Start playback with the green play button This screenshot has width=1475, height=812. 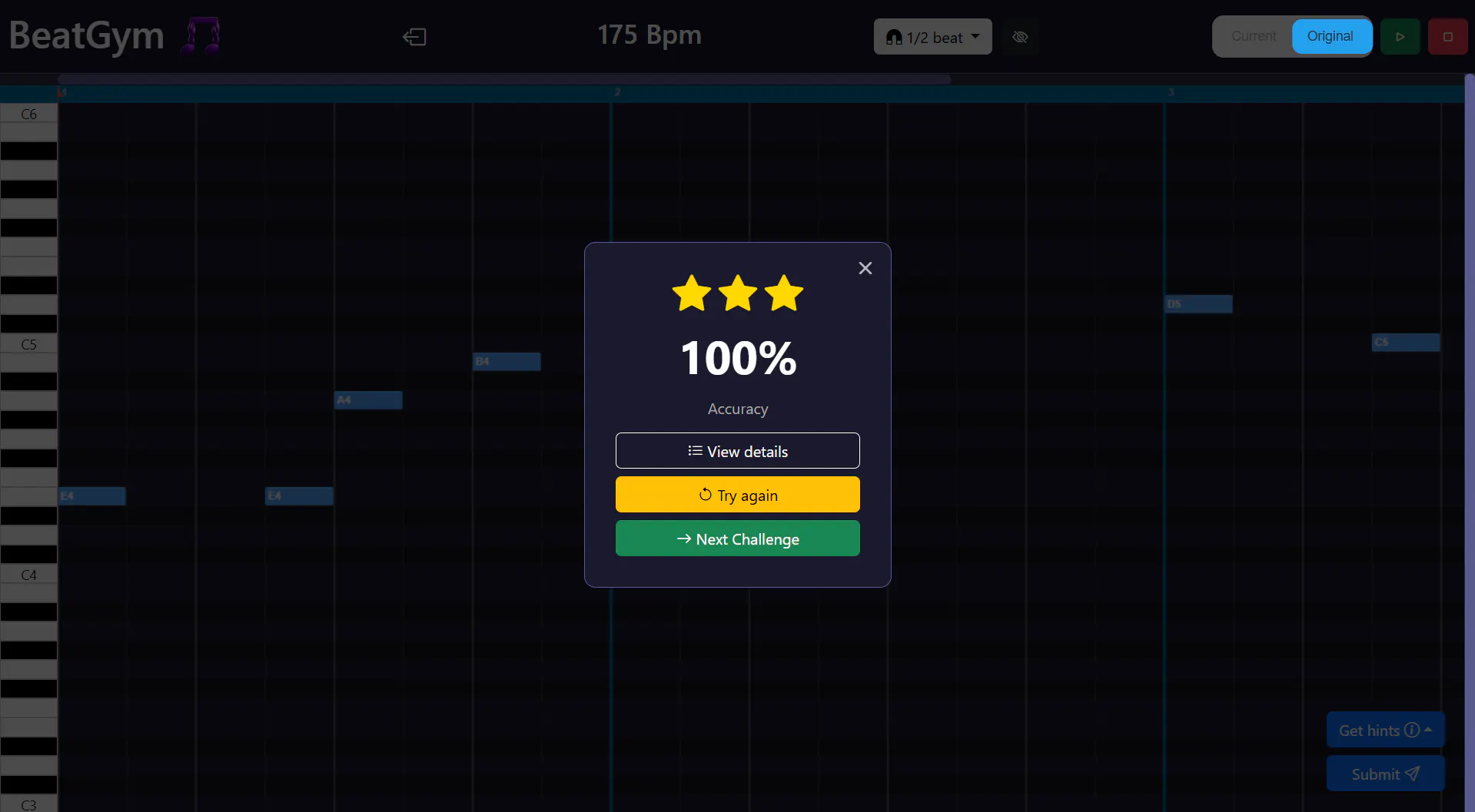point(1400,37)
